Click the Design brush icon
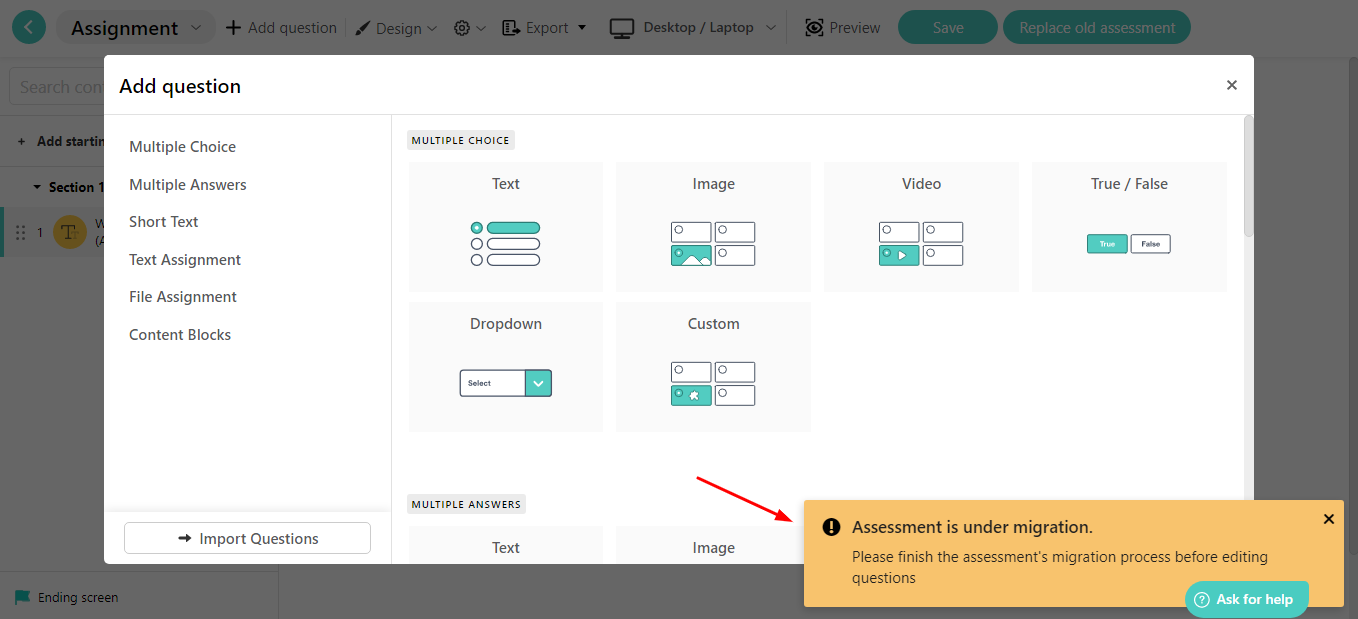Image resolution: width=1358 pixels, height=619 pixels. tap(363, 28)
